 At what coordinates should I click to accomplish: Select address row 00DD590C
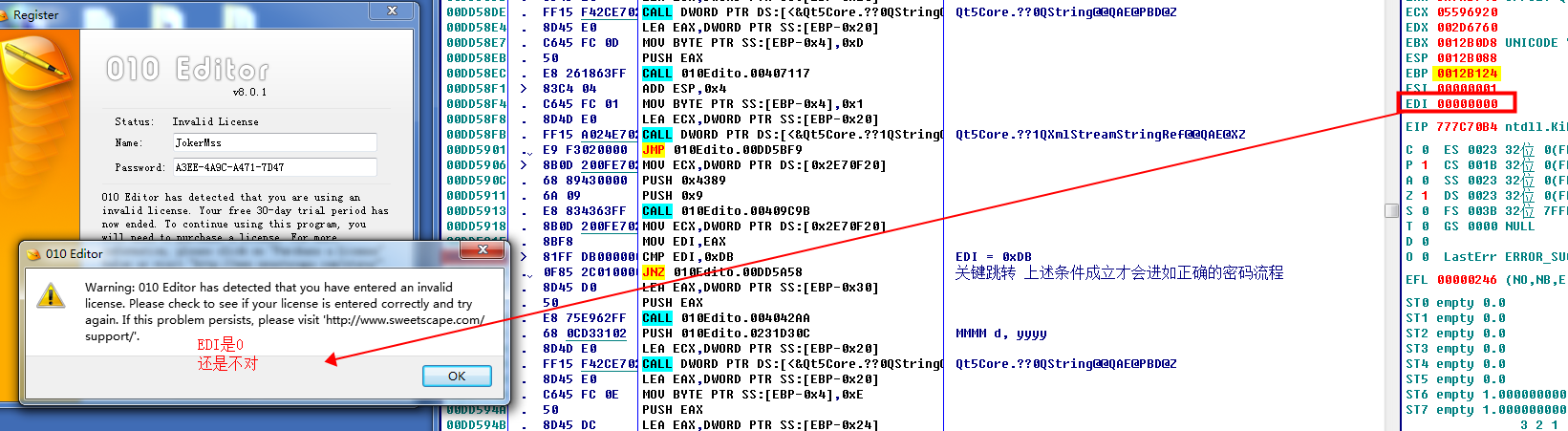477,181
